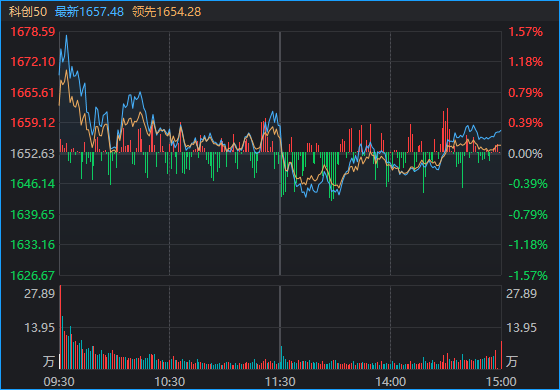Click the left 13.95 volume label

[x=40, y=328]
